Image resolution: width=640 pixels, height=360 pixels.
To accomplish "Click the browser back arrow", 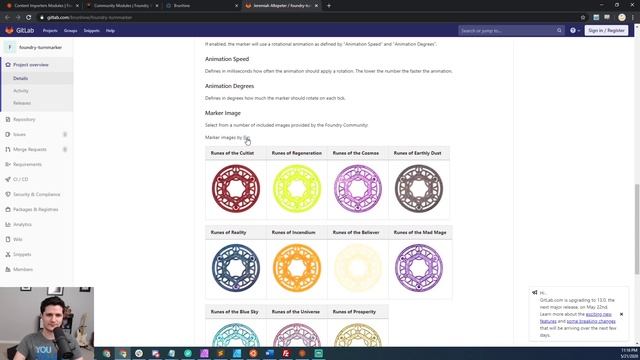I will [8, 18].
